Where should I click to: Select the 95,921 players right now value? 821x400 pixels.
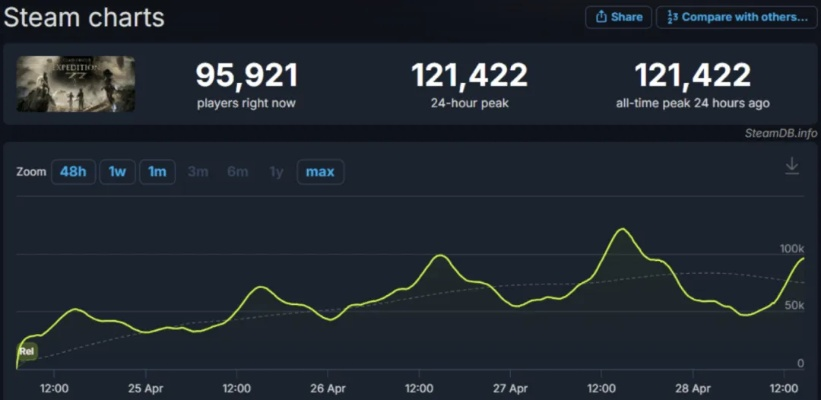(x=247, y=76)
